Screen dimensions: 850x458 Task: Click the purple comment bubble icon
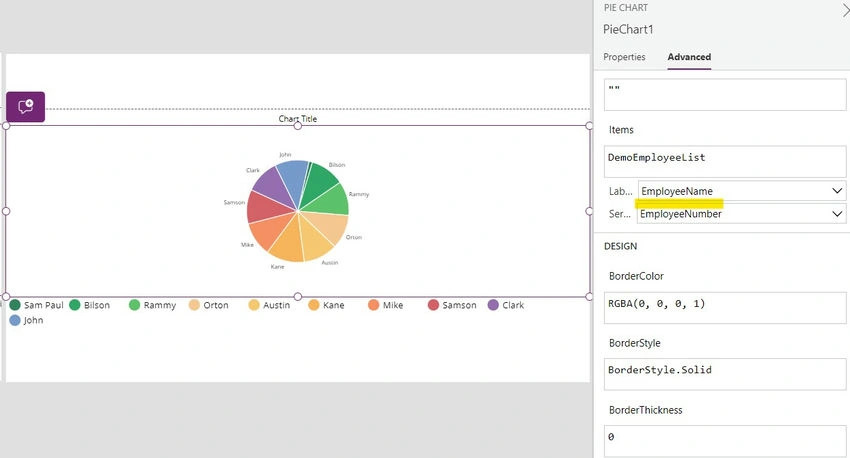(25, 107)
